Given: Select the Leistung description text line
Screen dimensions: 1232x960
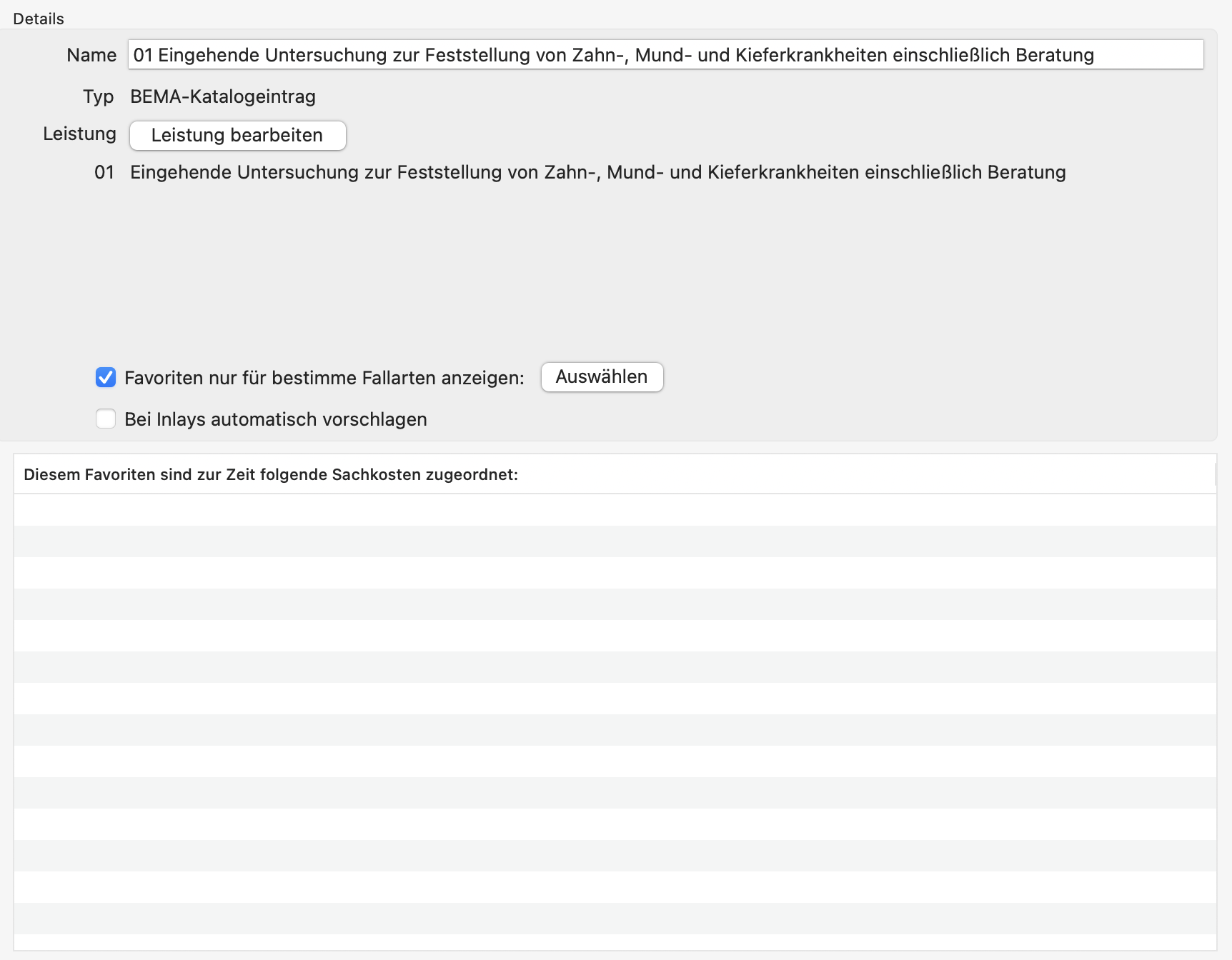Looking at the screenshot, I should coord(597,172).
